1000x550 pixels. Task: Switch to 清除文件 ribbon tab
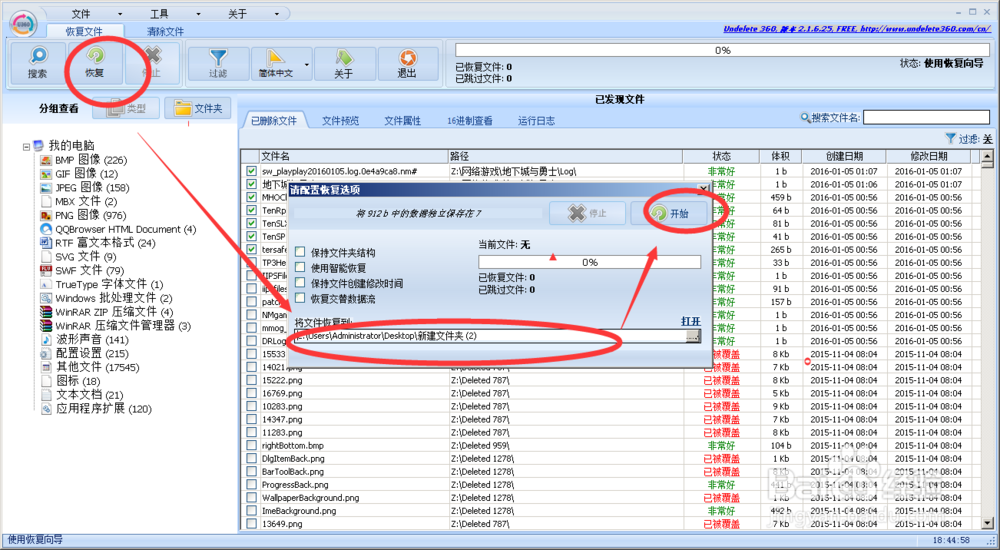click(165, 31)
